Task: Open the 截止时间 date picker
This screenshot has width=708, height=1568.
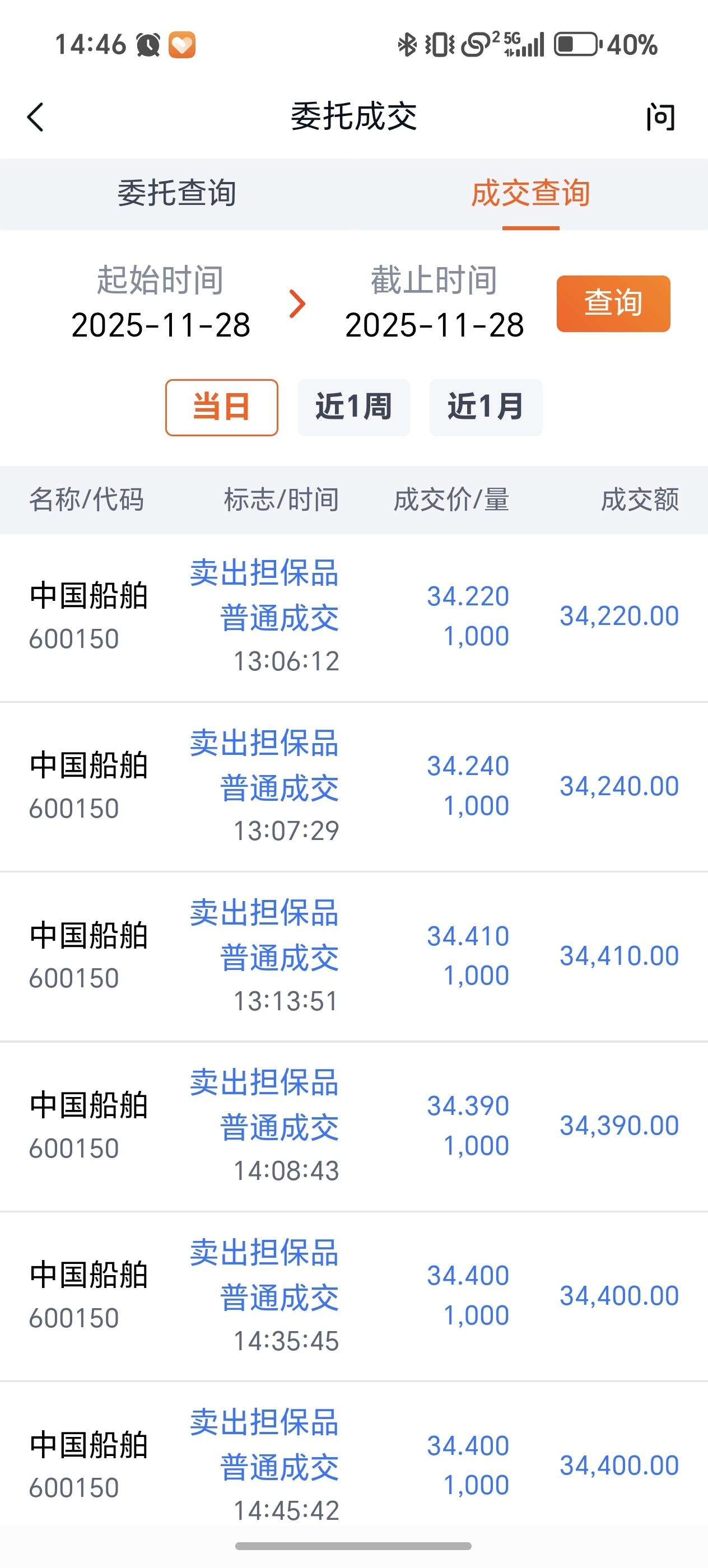Action: coord(434,303)
